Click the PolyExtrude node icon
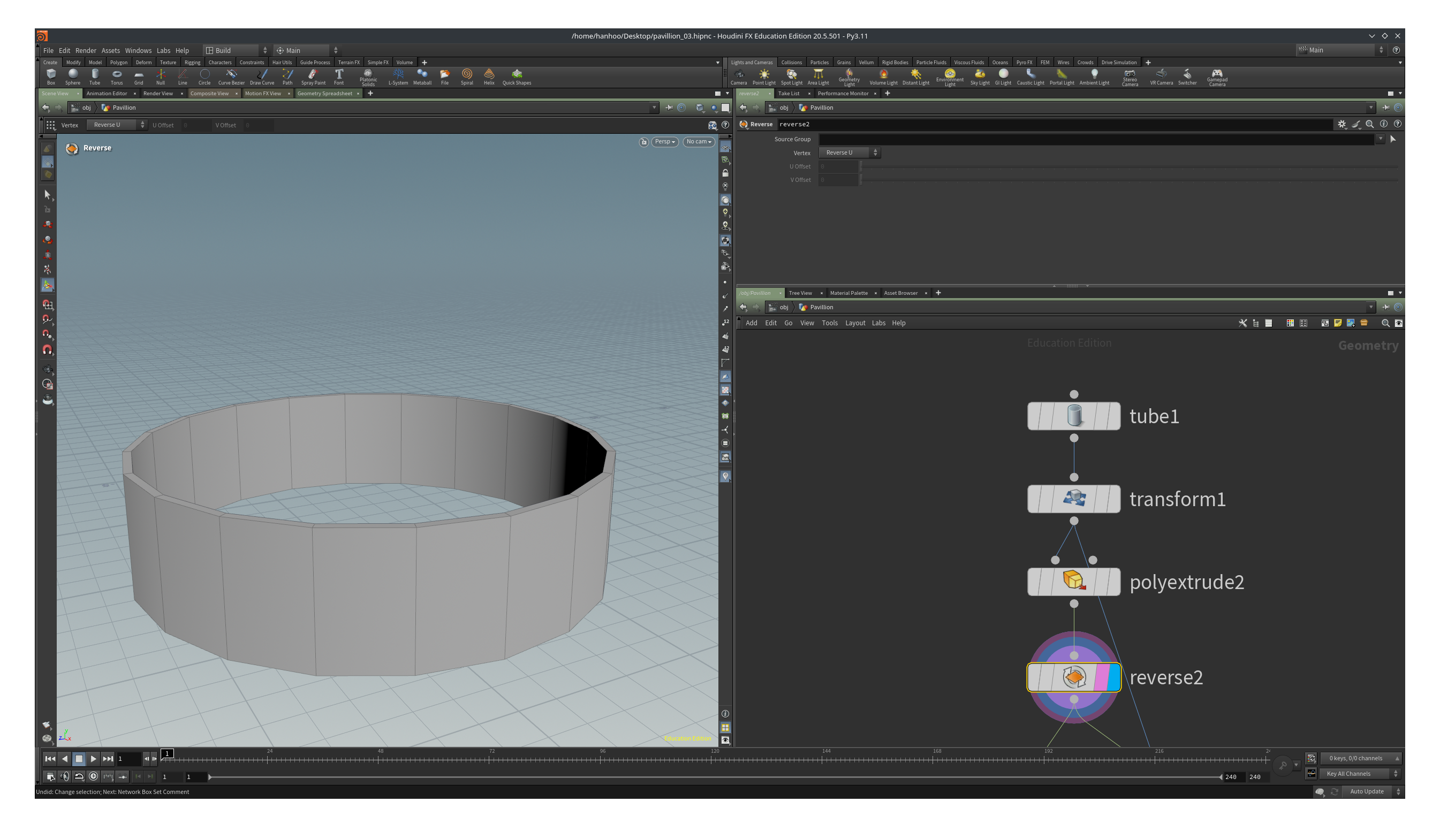 point(1074,581)
